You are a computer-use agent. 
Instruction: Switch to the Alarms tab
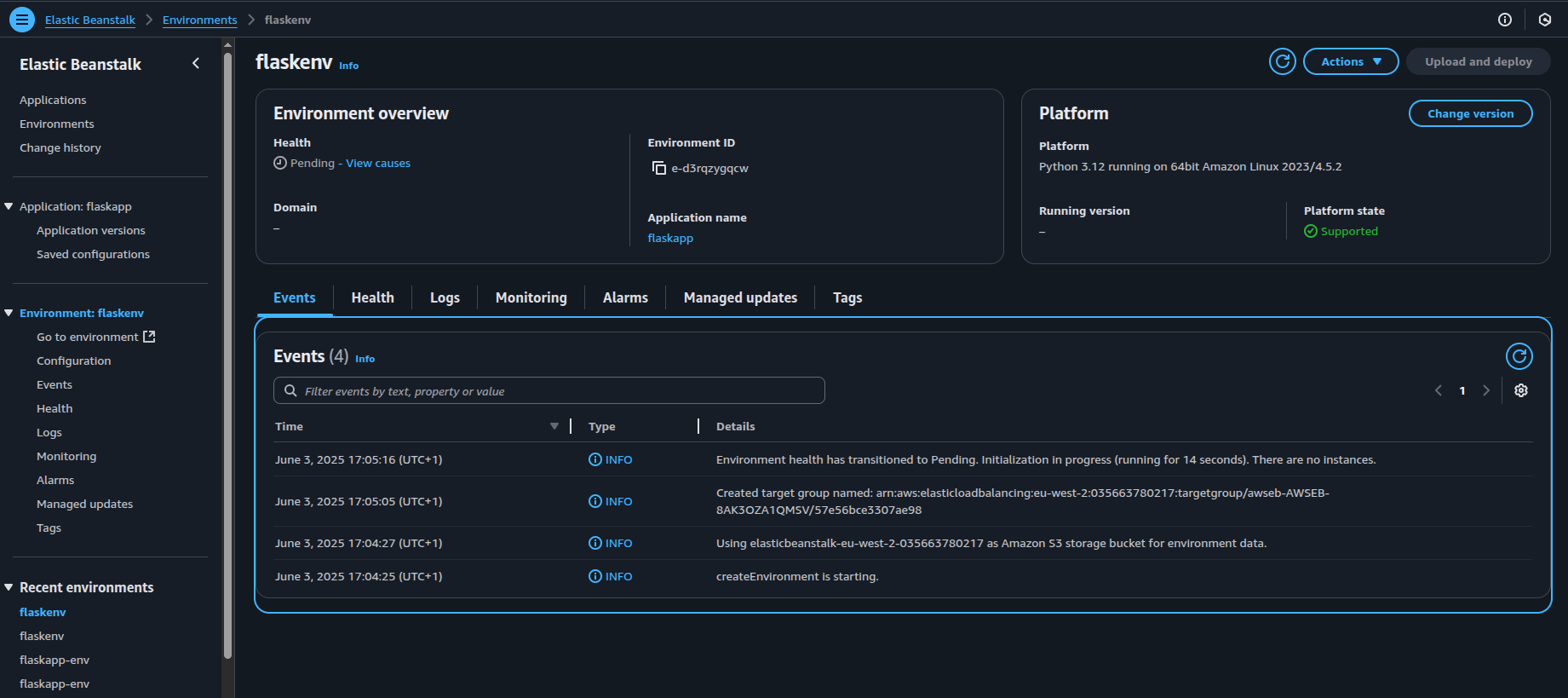click(625, 297)
